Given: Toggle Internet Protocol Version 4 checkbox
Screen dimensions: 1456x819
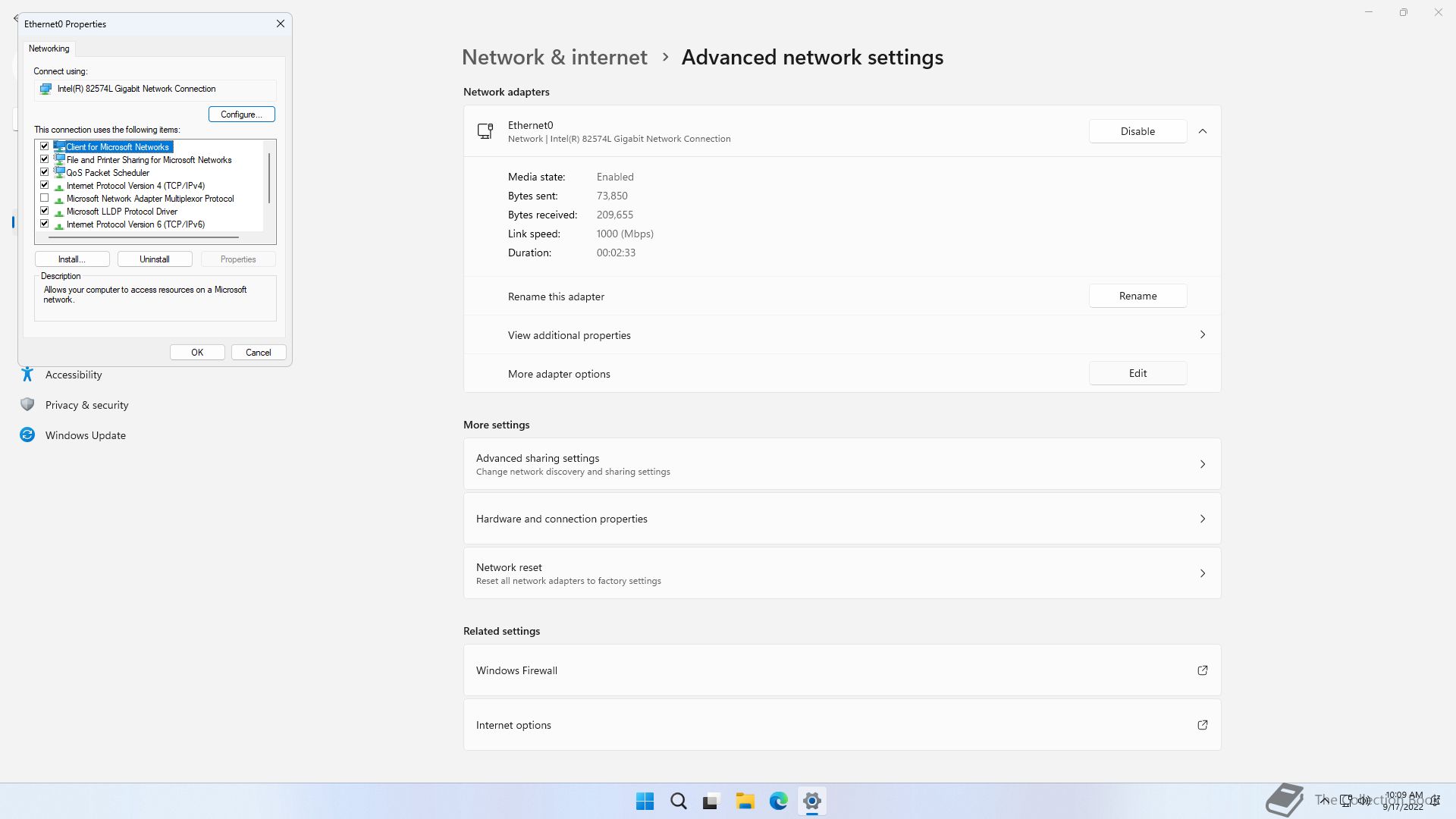Looking at the screenshot, I should tap(45, 185).
